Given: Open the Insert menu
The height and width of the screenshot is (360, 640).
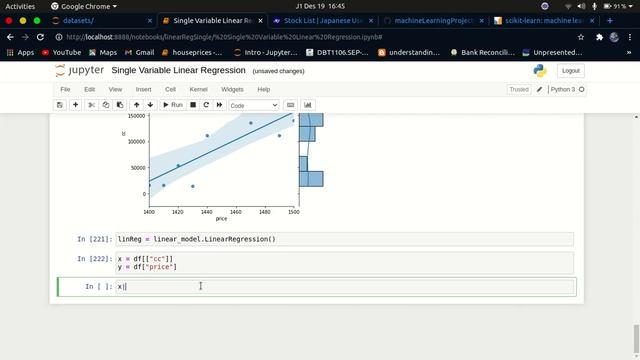Looking at the screenshot, I should (143, 89).
